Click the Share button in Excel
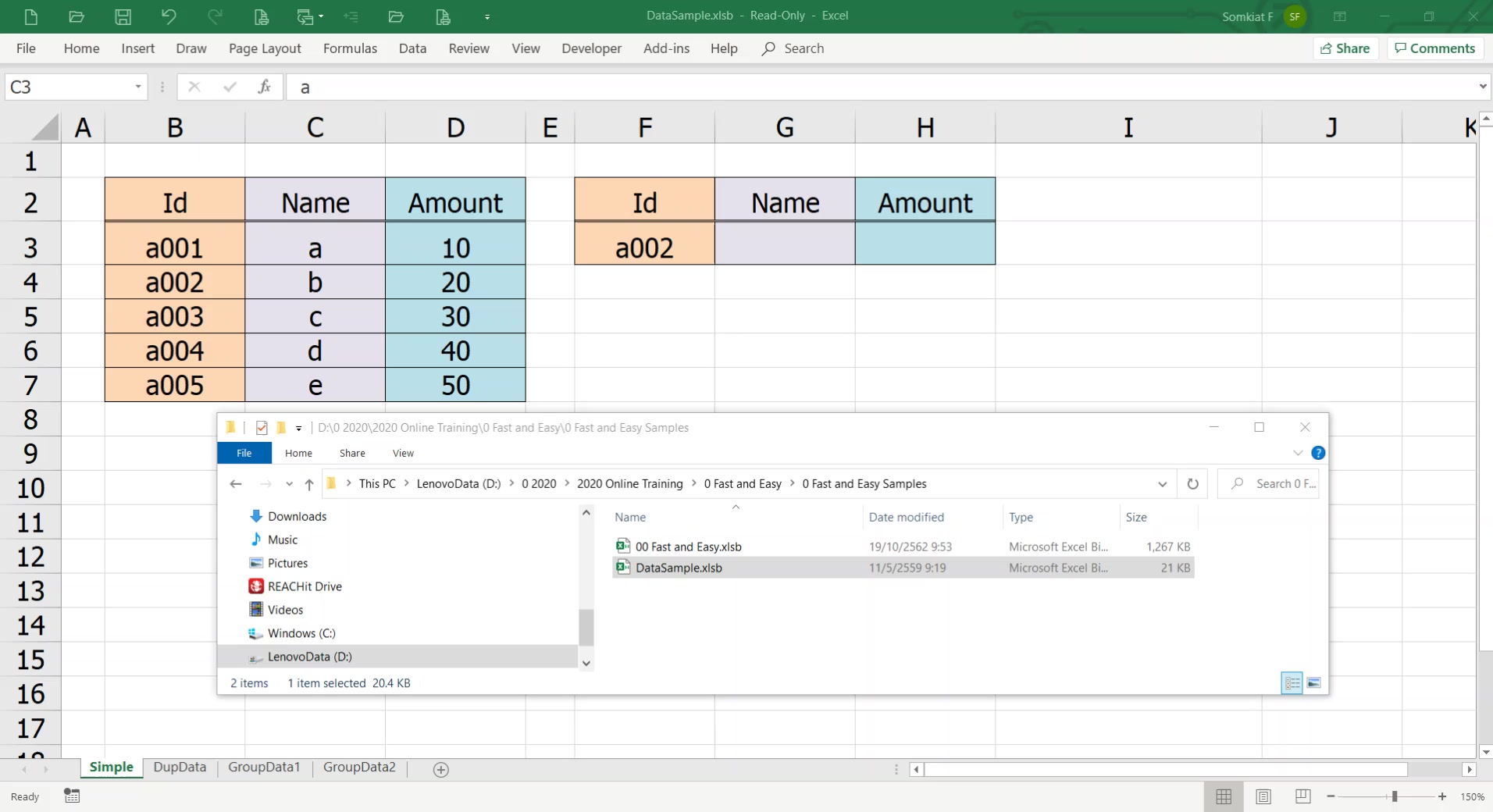The height and width of the screenshot is (812, 1493). (x=1345, y=48)
